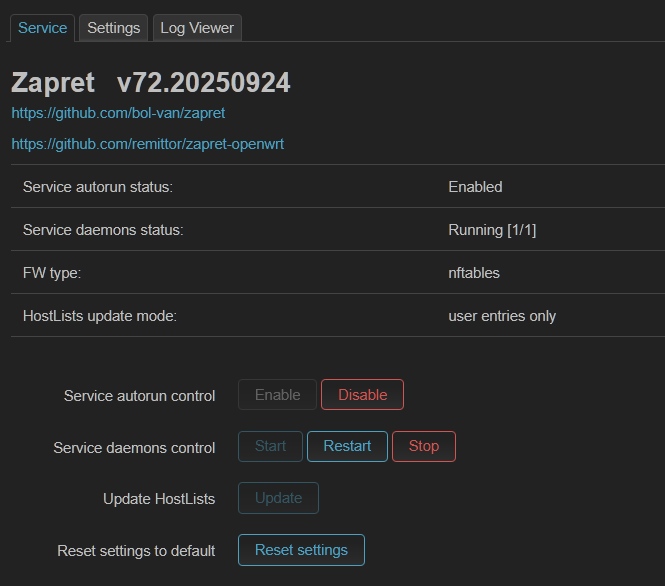The height and width of the screenshot is (586, 665).
Task: Start the service daemons
Action: tap(270, 446)
